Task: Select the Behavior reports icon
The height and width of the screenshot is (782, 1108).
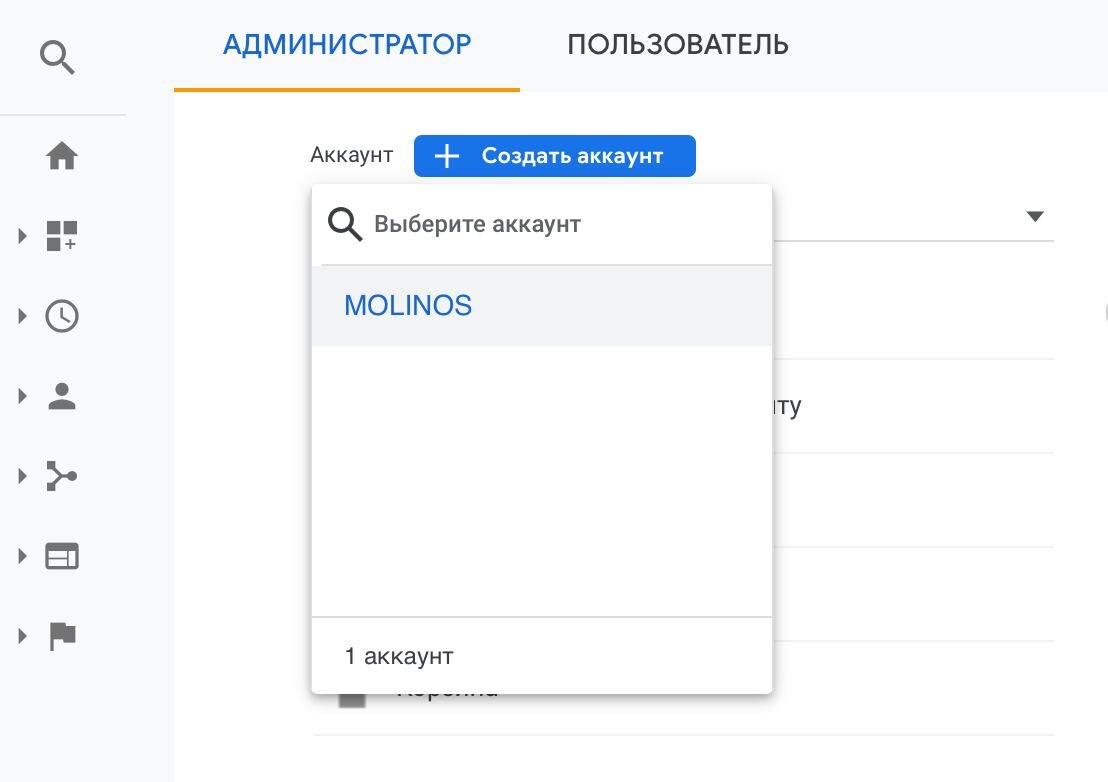Action: (62, 556)
